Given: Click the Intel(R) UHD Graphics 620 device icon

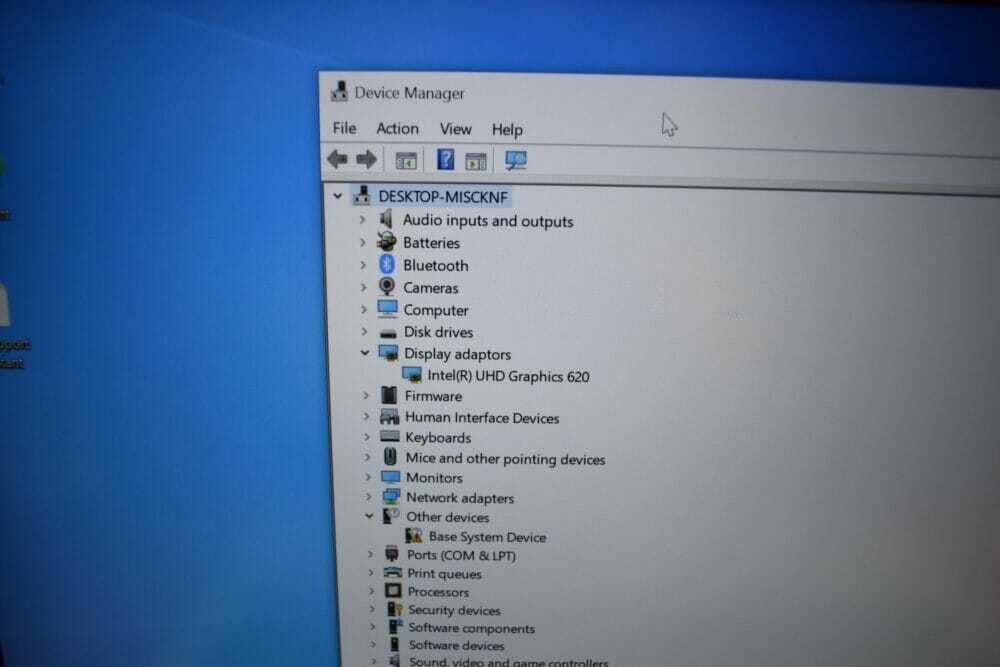Looking at the screenshot, I should point(412,375).
